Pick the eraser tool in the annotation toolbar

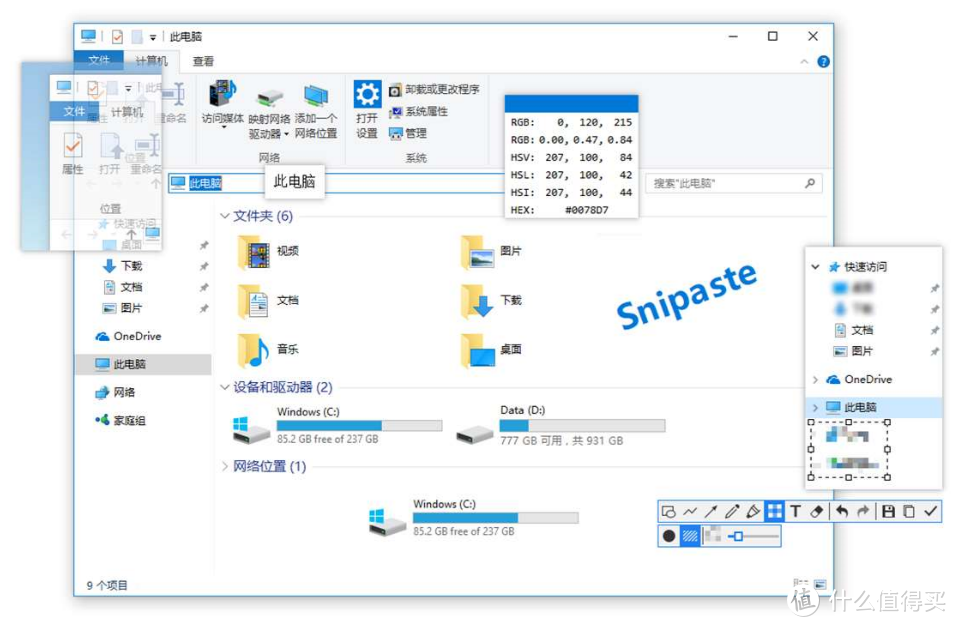click(x=817, y=511)
